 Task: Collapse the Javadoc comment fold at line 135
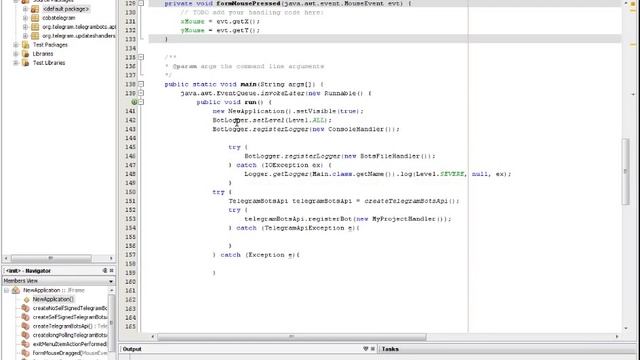coord(141,57)
